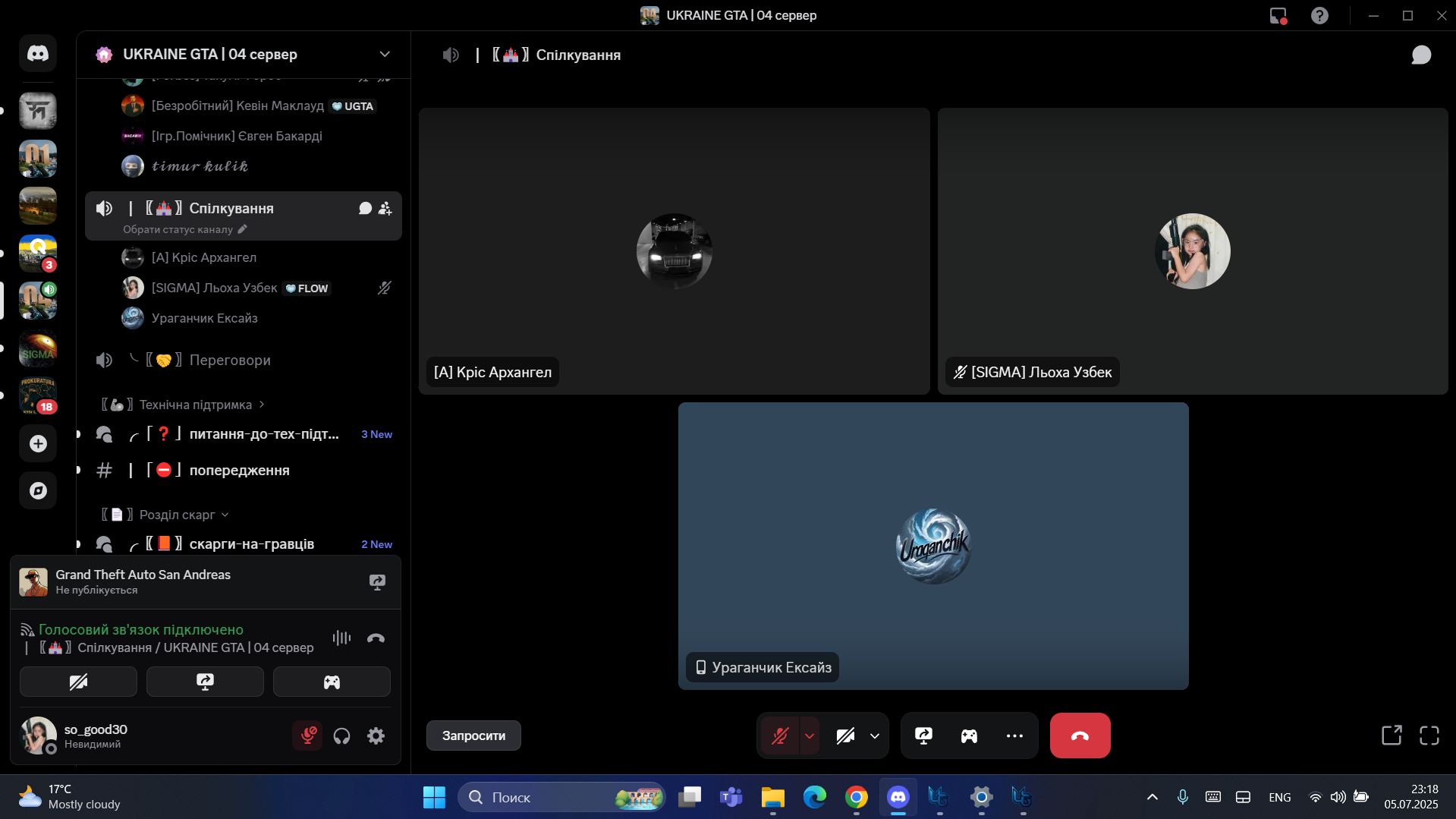Screen dimensions: 1456x819
Task: Enter full screen call view
Action: 1429,735
